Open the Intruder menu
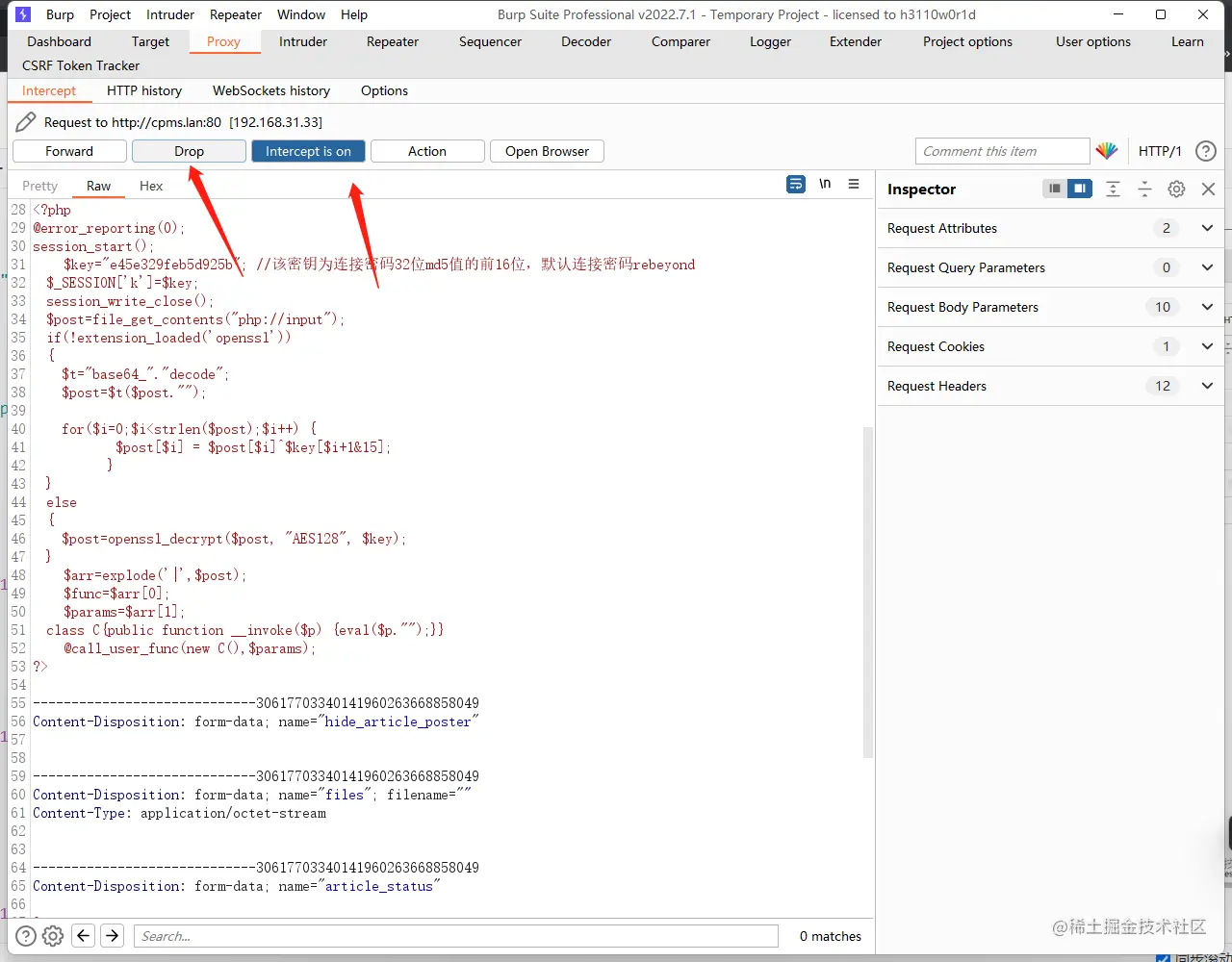The image size is (1232, 962). coord(170,14)
